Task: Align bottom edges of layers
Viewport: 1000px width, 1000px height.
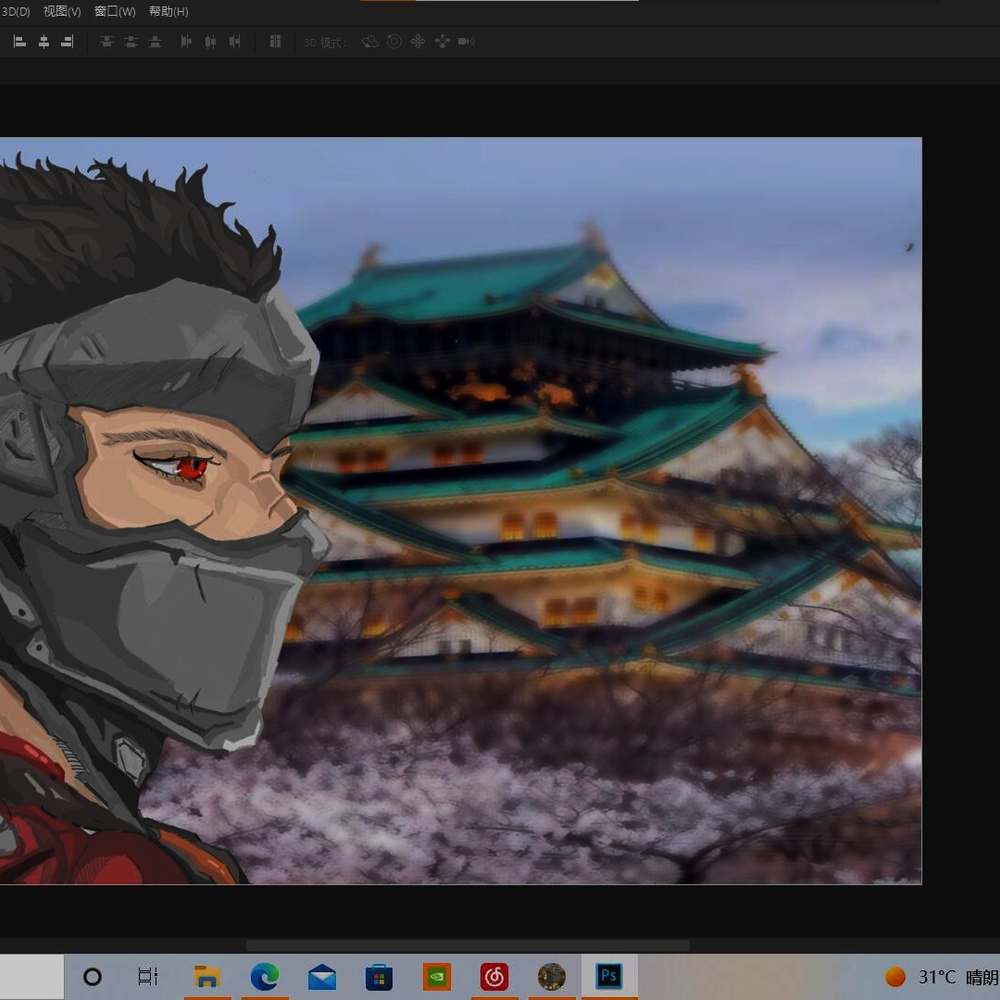Action: point(155,42)
